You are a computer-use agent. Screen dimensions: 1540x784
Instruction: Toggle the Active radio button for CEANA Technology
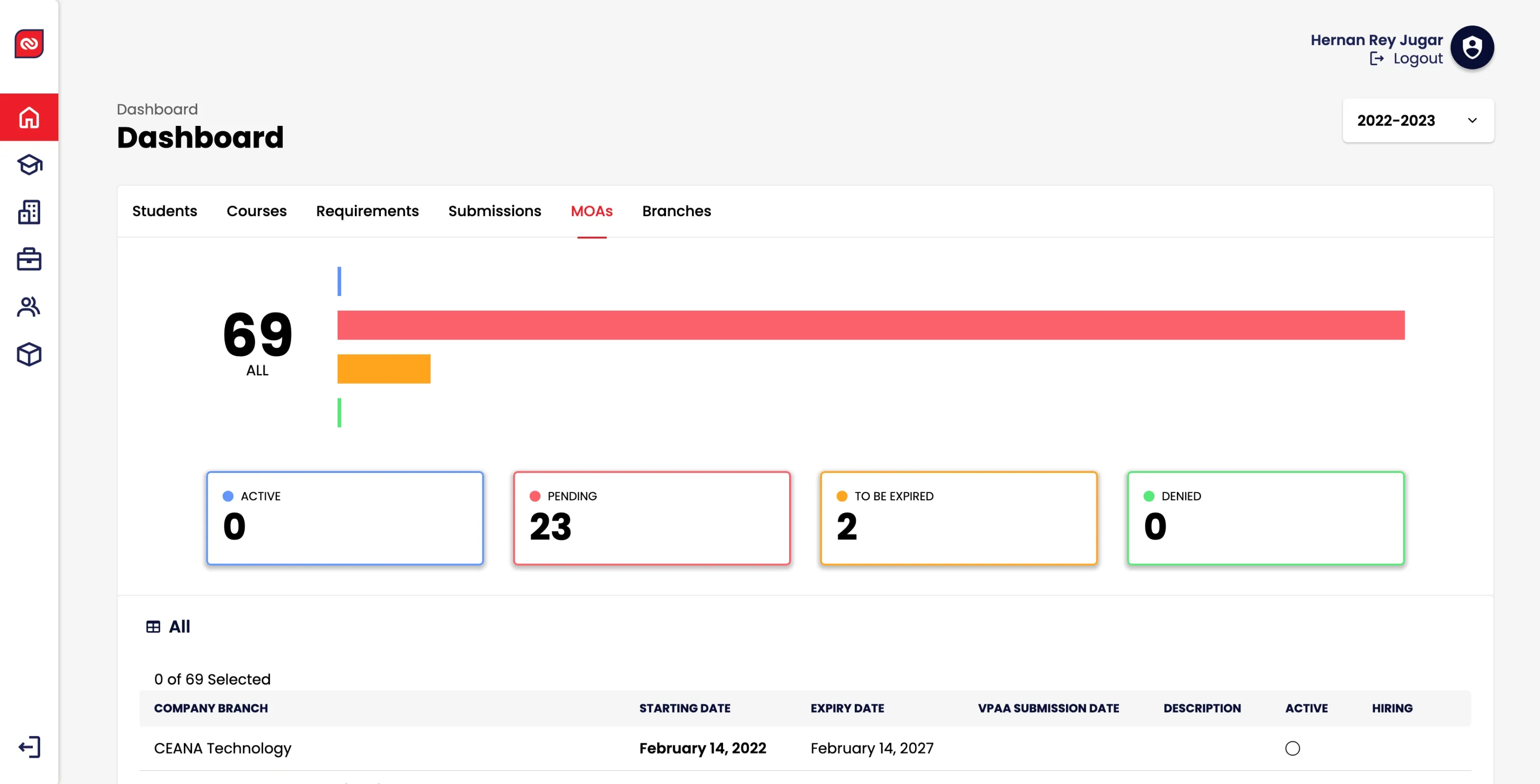click(x=1292, y=748)
